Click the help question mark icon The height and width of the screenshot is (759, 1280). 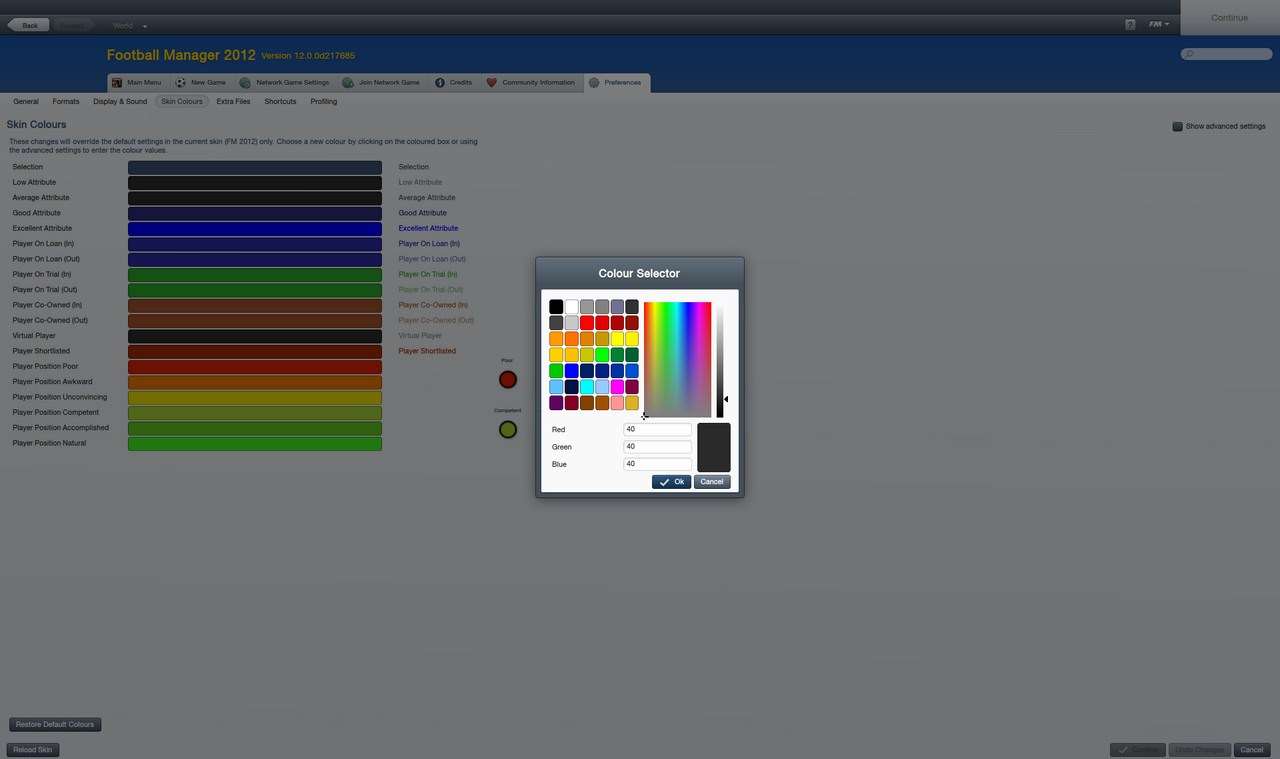[x=1130, y=24]
